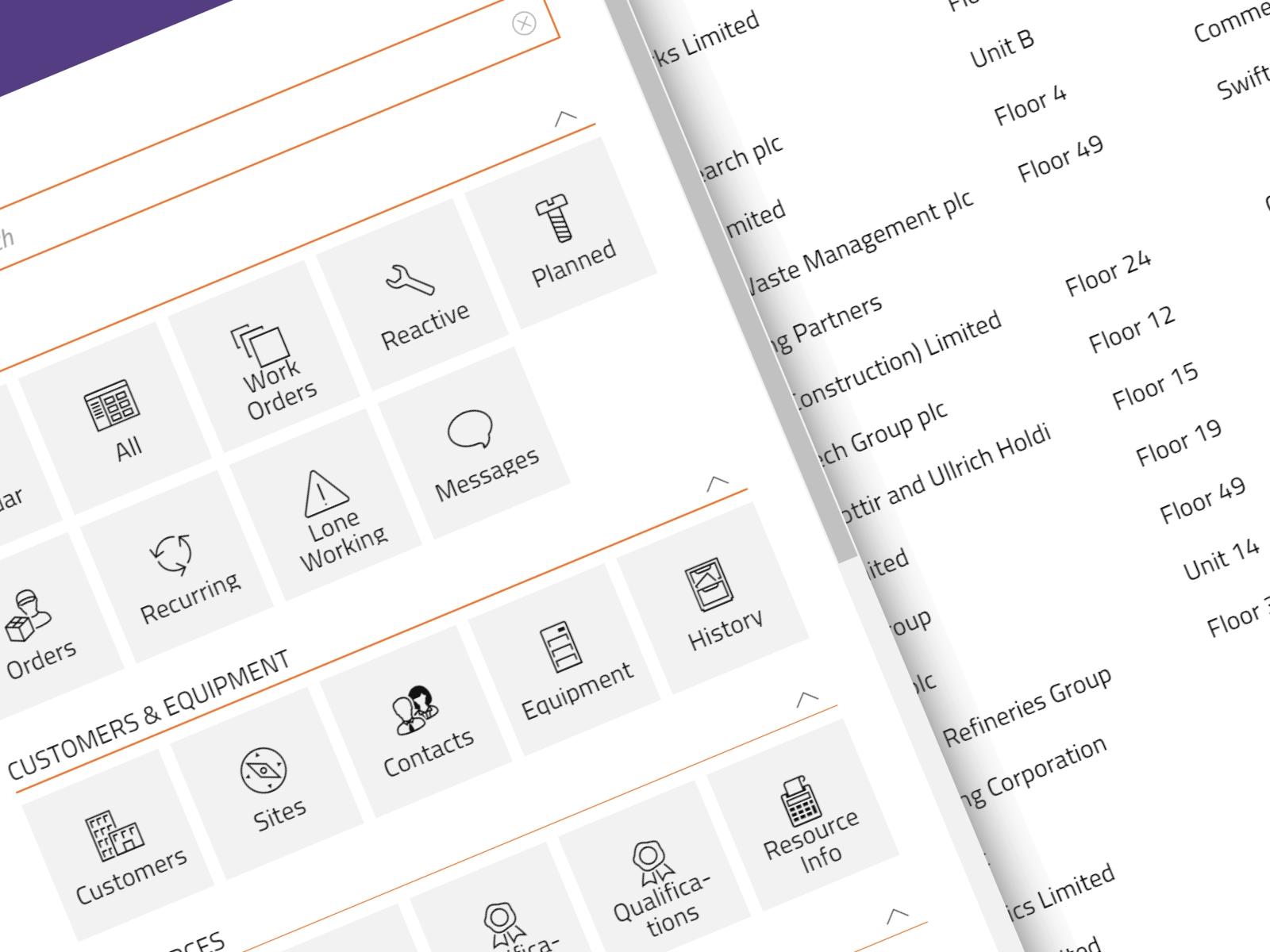This screenshot has width=1270, height=952.
Task: Open the Contacts people tile
Action: (x=416, y=722)
